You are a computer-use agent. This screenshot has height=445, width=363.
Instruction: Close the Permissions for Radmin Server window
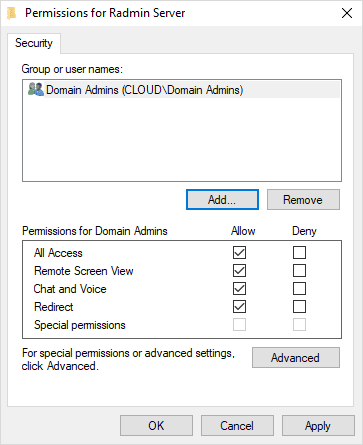(x=347, y=13)
